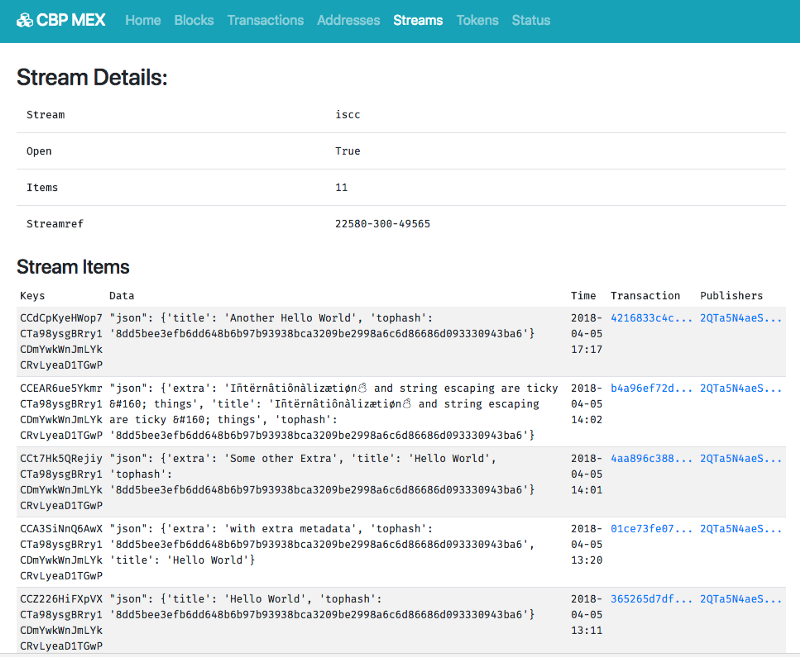This screenshot has width=800, height=657.
Task: Click the CBP MEX logo icon
Action: point(24,20)
